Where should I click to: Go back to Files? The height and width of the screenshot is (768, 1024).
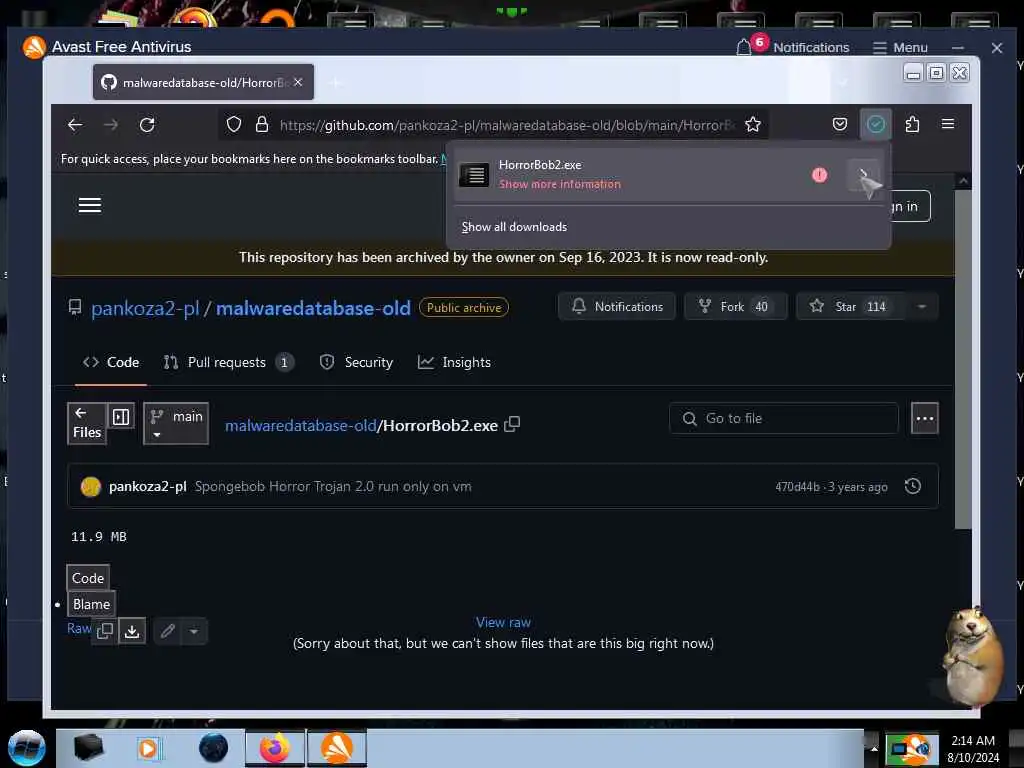(87, 423)
